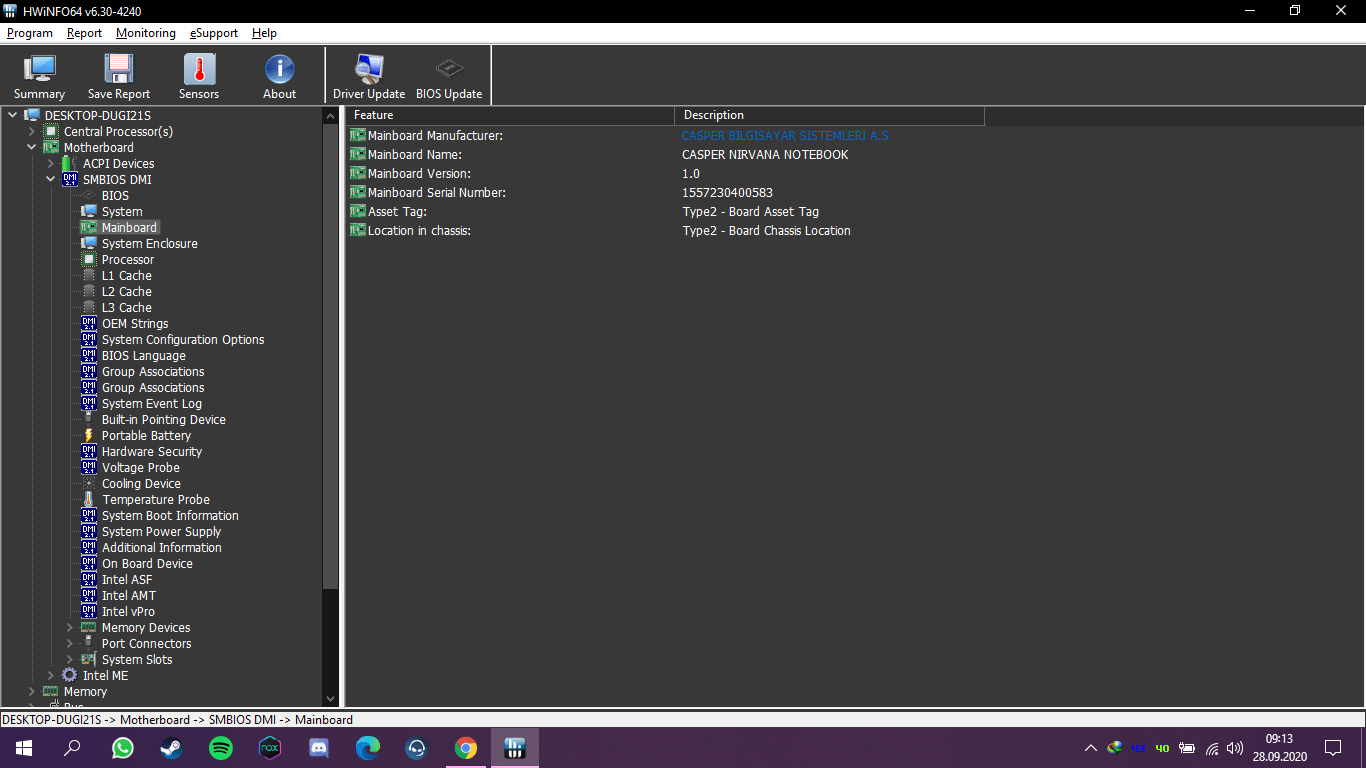Open the Report menu
The height and width of the screenshot is (768, 1366).
click(x=85, y=33)
